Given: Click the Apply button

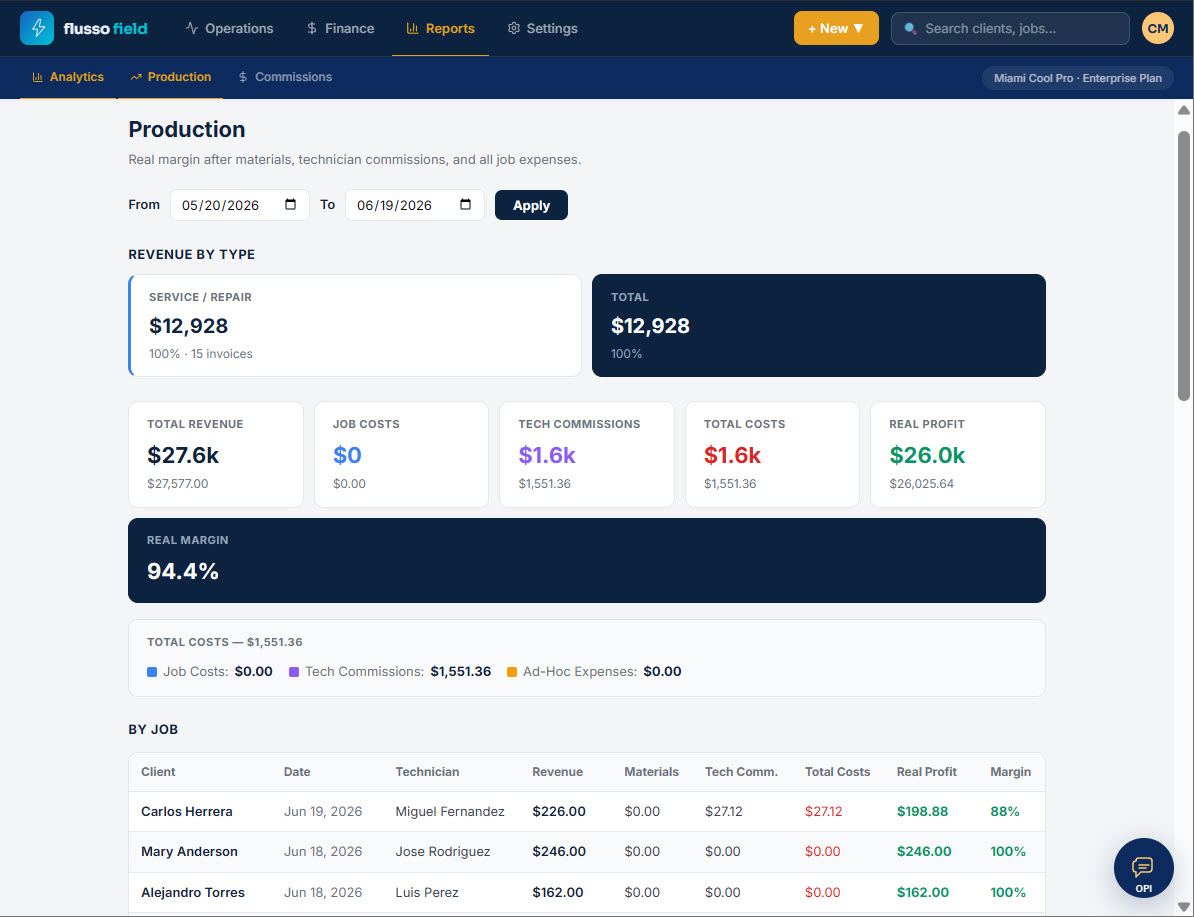Looking at the screenshot, I should [x=531, y=205].
